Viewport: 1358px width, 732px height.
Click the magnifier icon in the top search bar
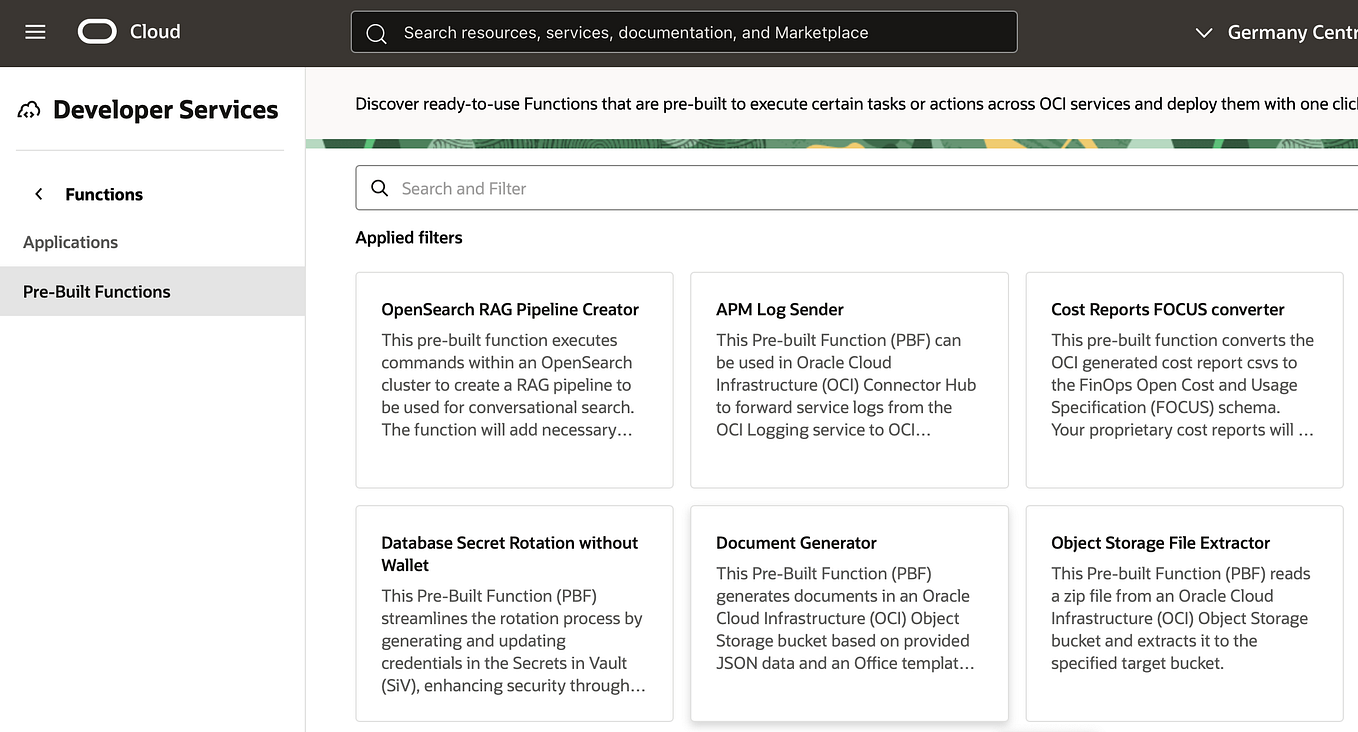coord(376,32)
